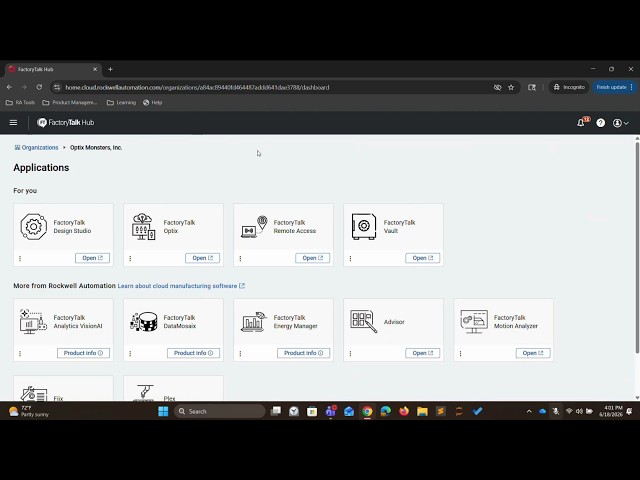
Task: Open Remote Access card options menu
Action: [240, 258]
